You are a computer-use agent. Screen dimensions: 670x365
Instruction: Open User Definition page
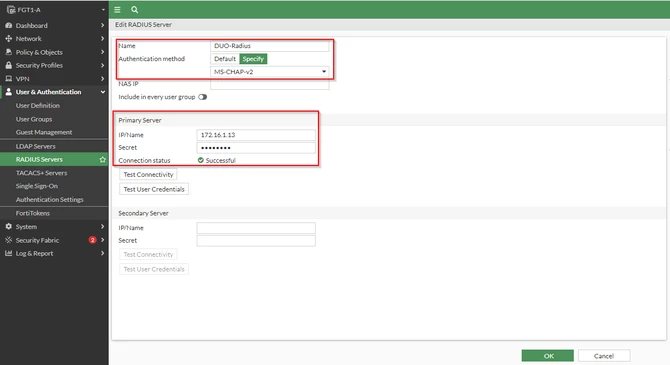(38, 106)
